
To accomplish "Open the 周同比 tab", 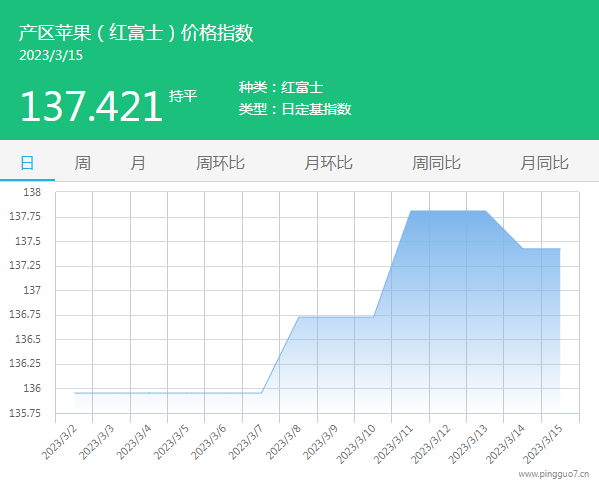I will coord(436,163).
